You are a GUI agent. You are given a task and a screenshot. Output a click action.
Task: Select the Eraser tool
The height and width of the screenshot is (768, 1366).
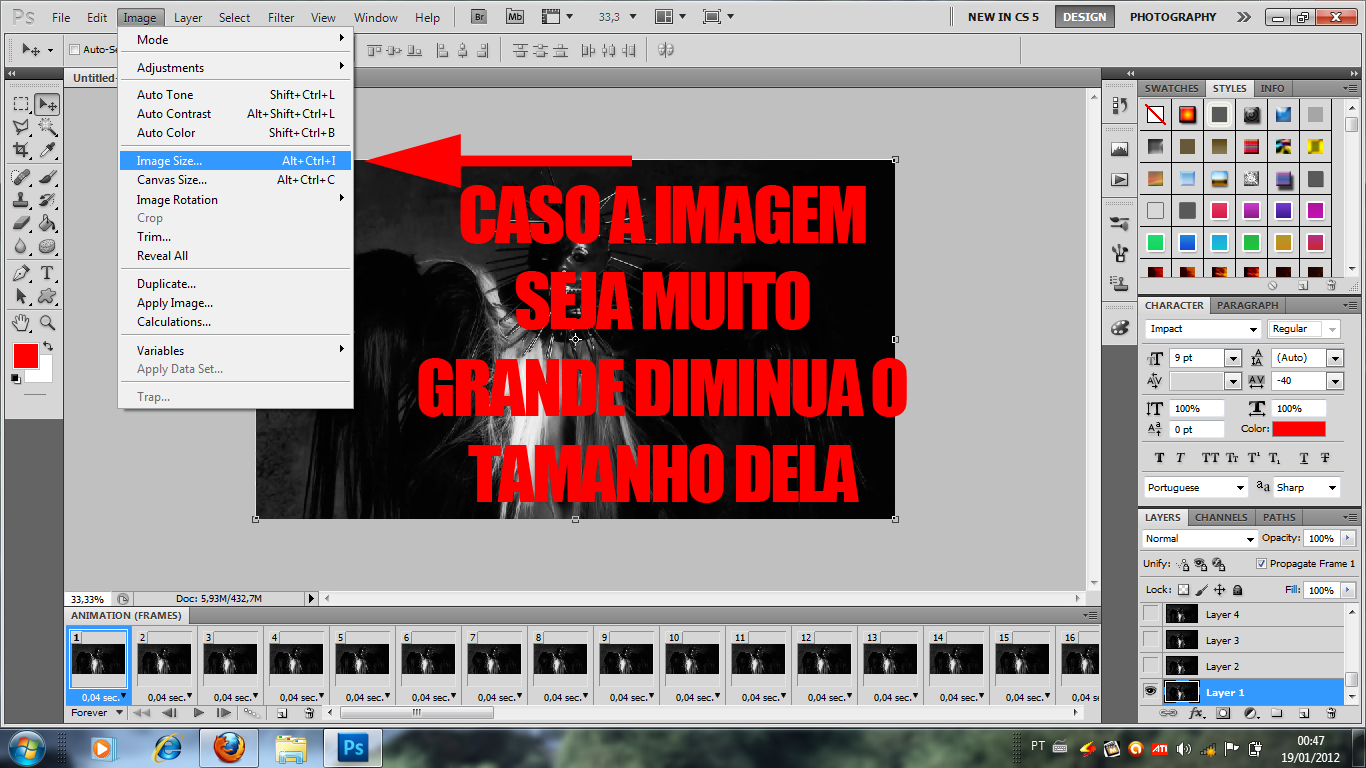tap(21, 223)
